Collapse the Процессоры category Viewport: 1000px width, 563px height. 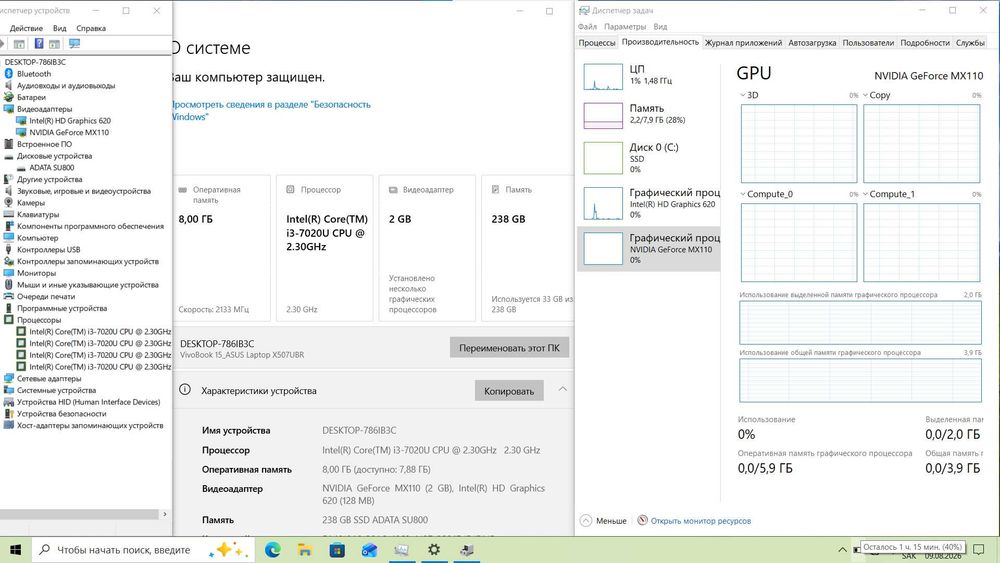coord(39,320)
